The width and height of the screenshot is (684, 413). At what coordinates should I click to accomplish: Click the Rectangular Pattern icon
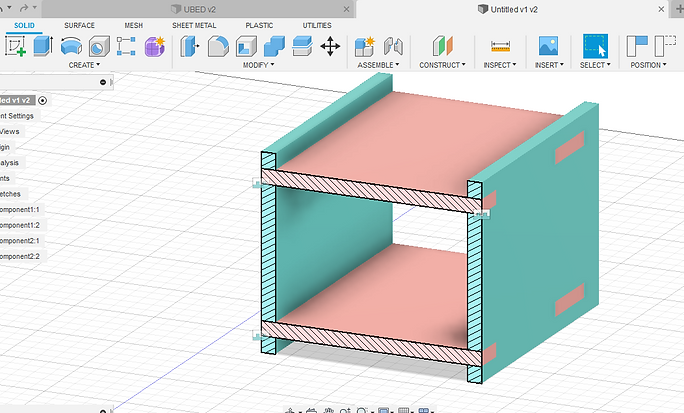126,46
